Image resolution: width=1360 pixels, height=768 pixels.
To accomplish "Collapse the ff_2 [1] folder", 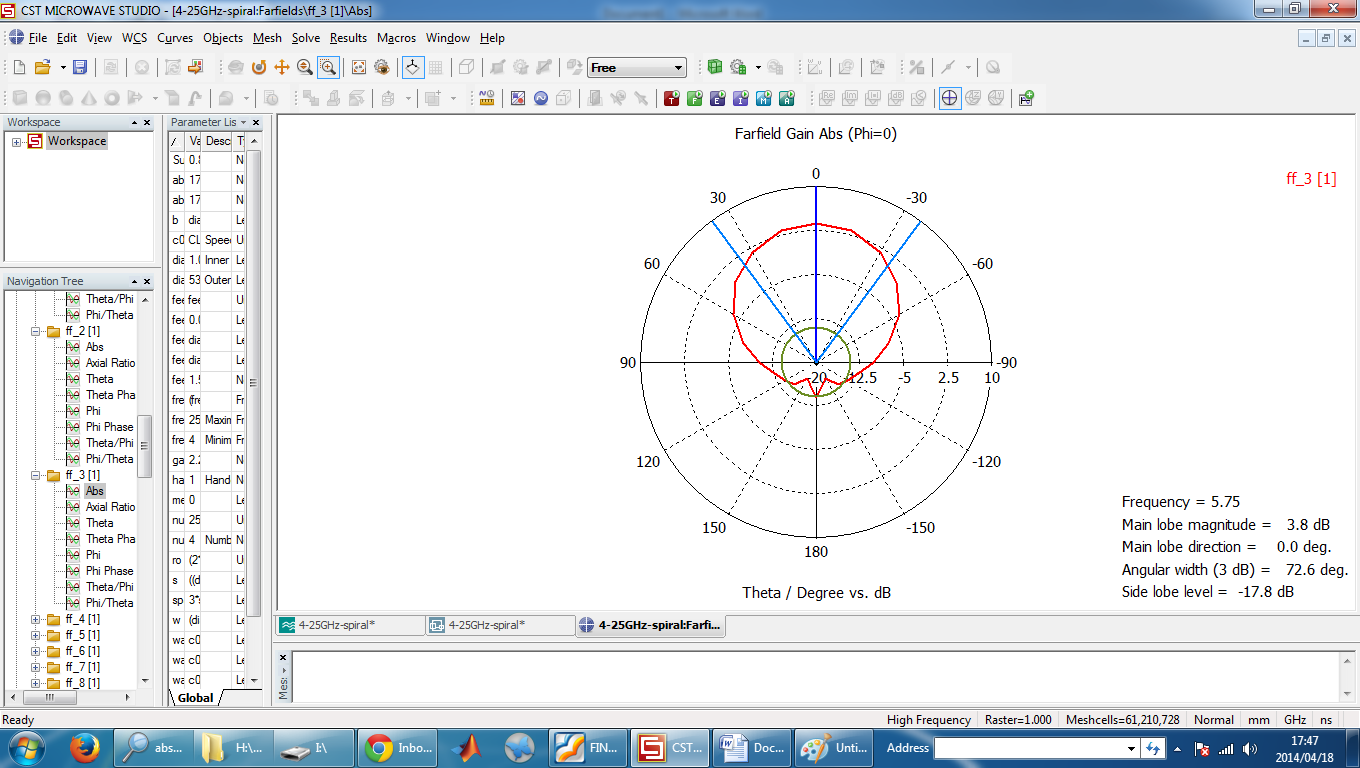I will tap(36, 331).
